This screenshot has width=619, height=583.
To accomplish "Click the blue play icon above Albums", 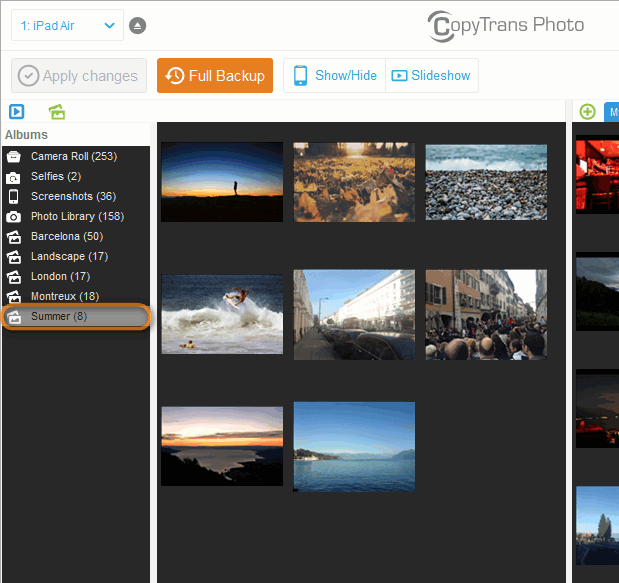I will point(17,112).
